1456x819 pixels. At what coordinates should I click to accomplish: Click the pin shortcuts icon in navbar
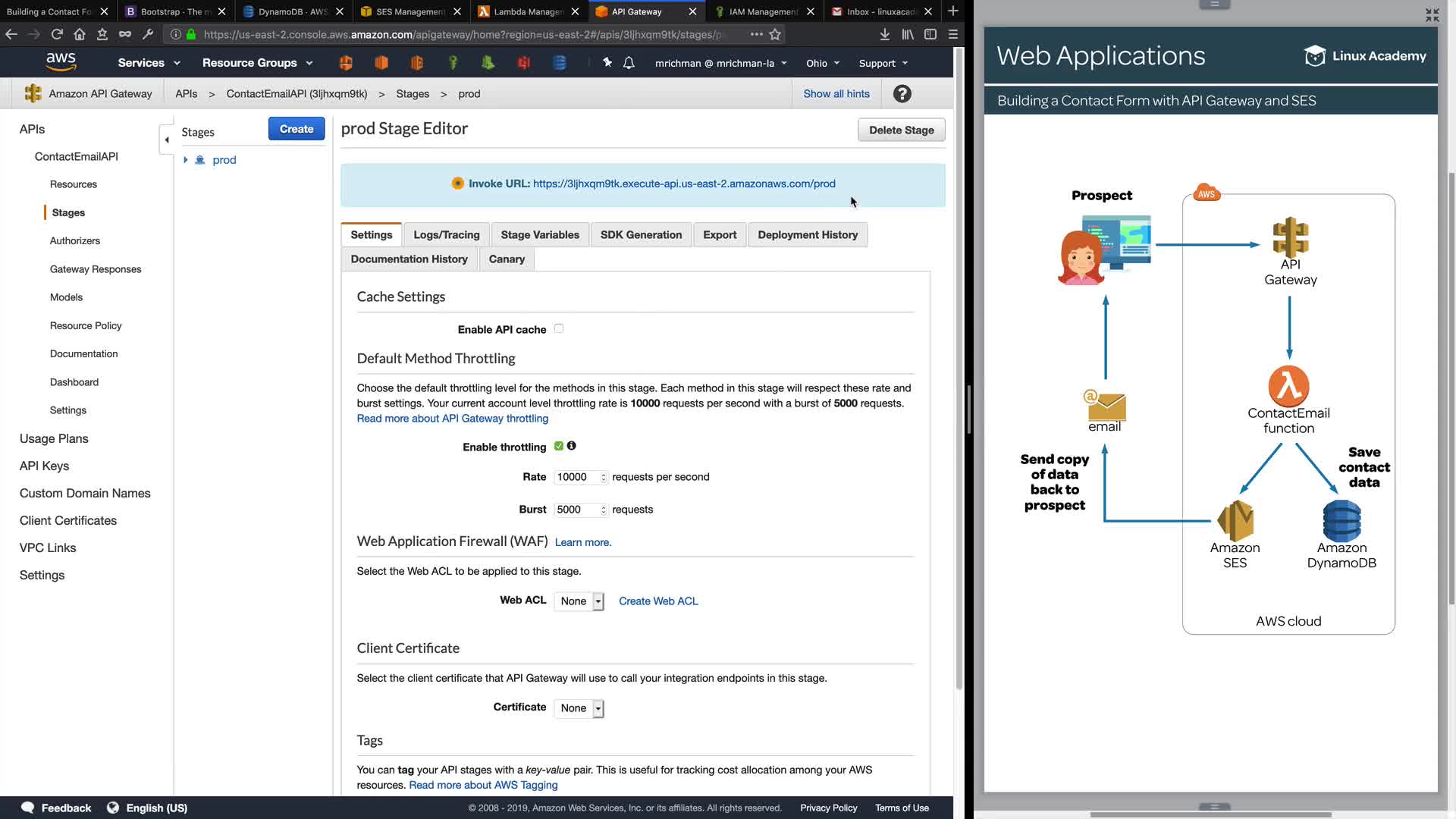pos(607,63)
